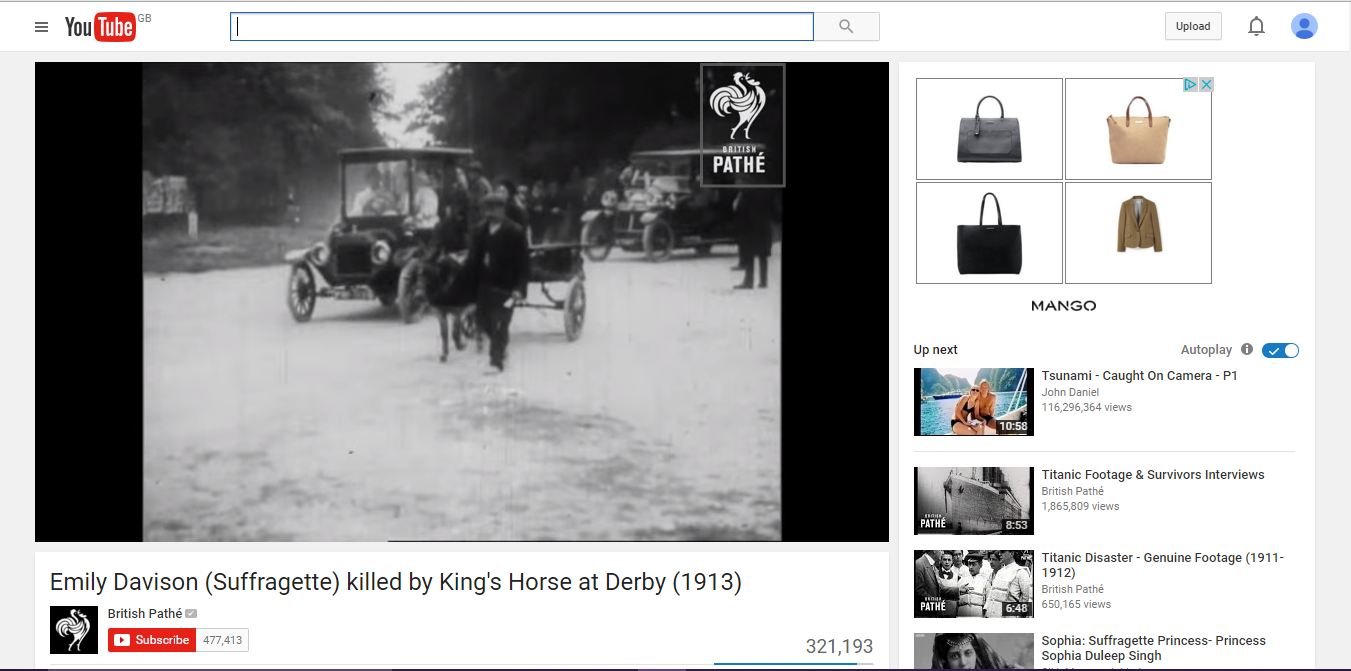The width and height of the screenshot is (1351, 671).
Task: Click the Autoplay label
Action: (1207, 350)
